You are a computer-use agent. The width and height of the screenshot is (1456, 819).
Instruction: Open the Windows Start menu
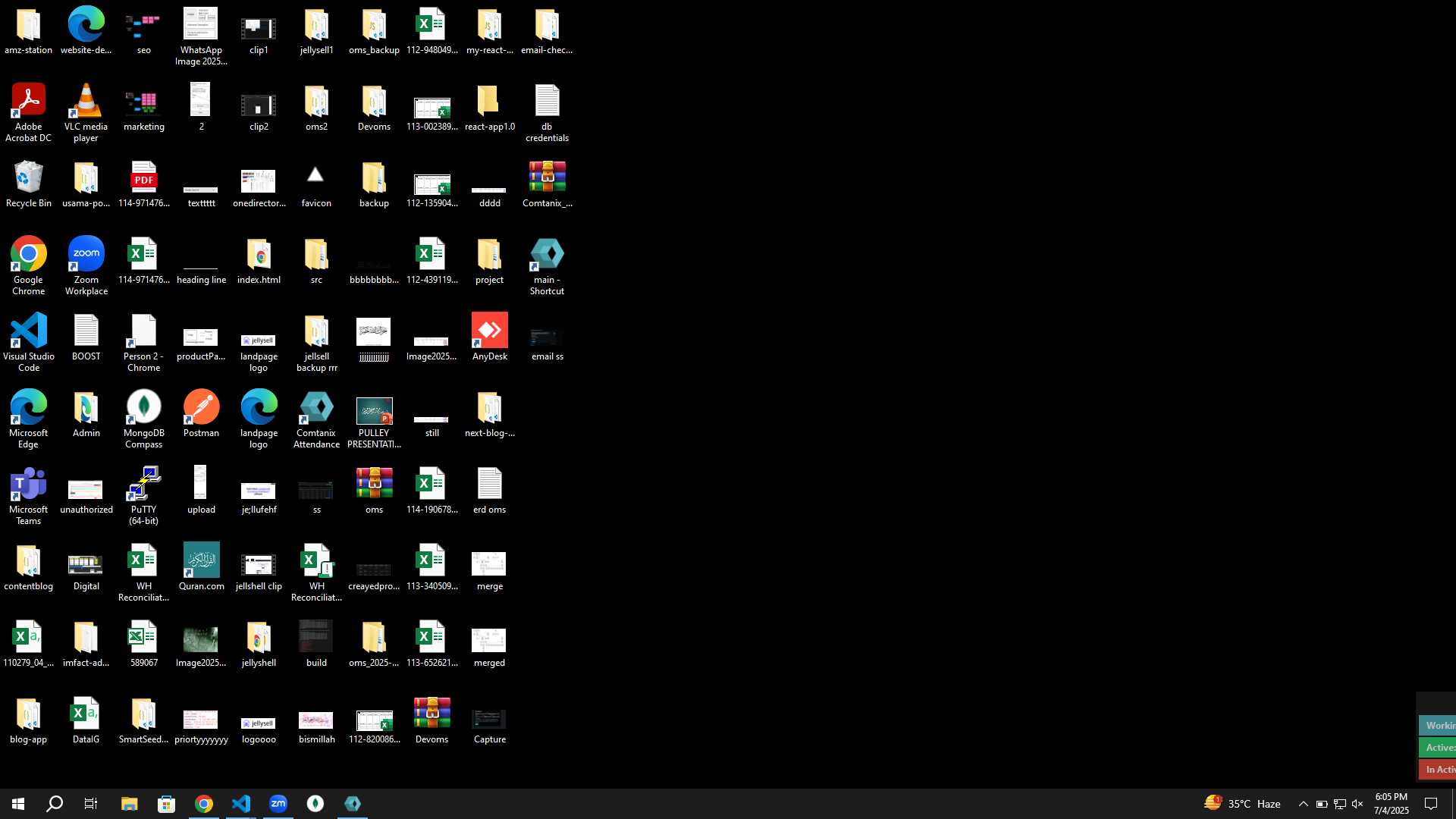[18, 804]
